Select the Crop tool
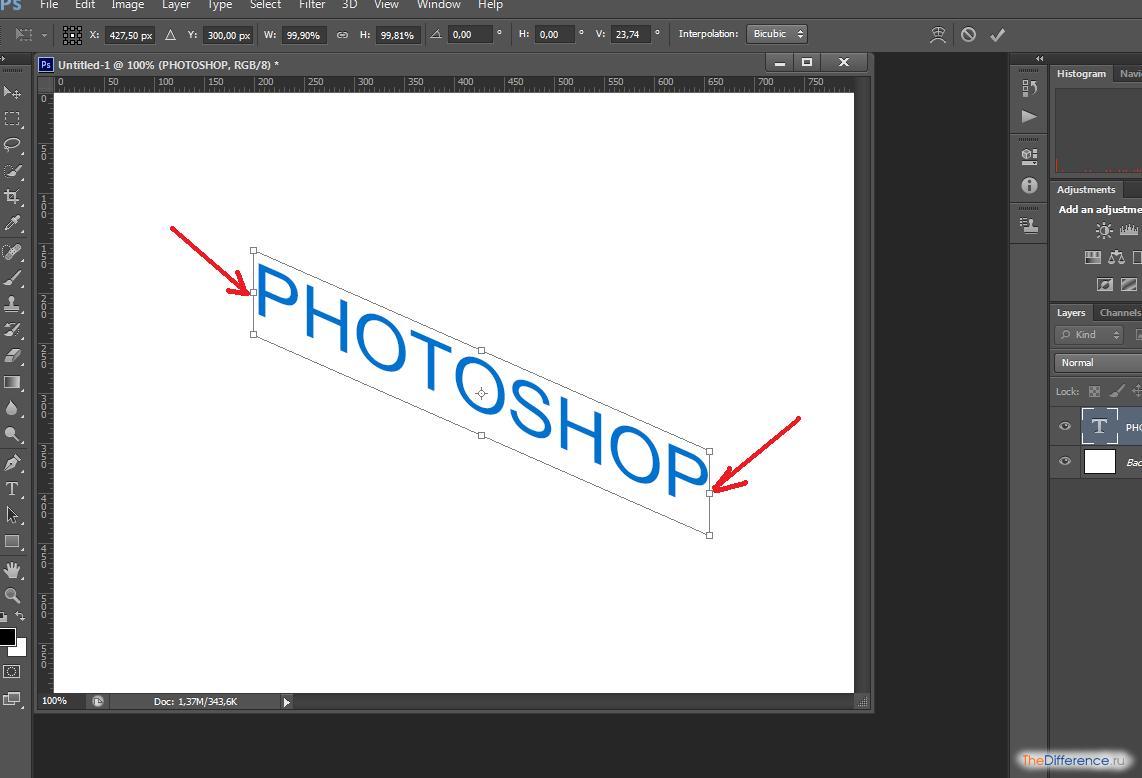 [13, 197]
